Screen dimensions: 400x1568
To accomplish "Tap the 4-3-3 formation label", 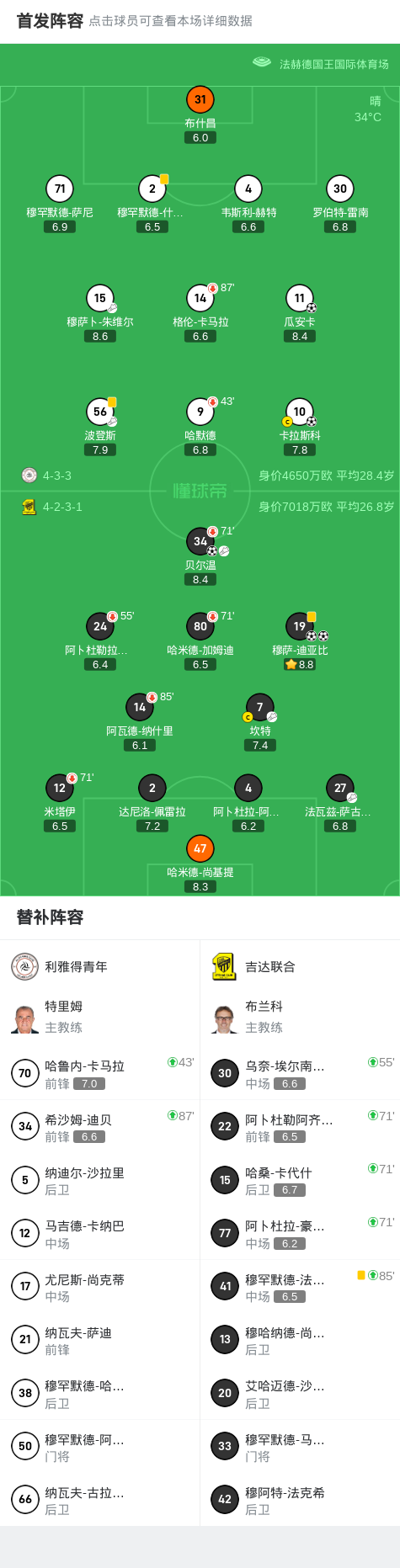I will coord(57,476).
